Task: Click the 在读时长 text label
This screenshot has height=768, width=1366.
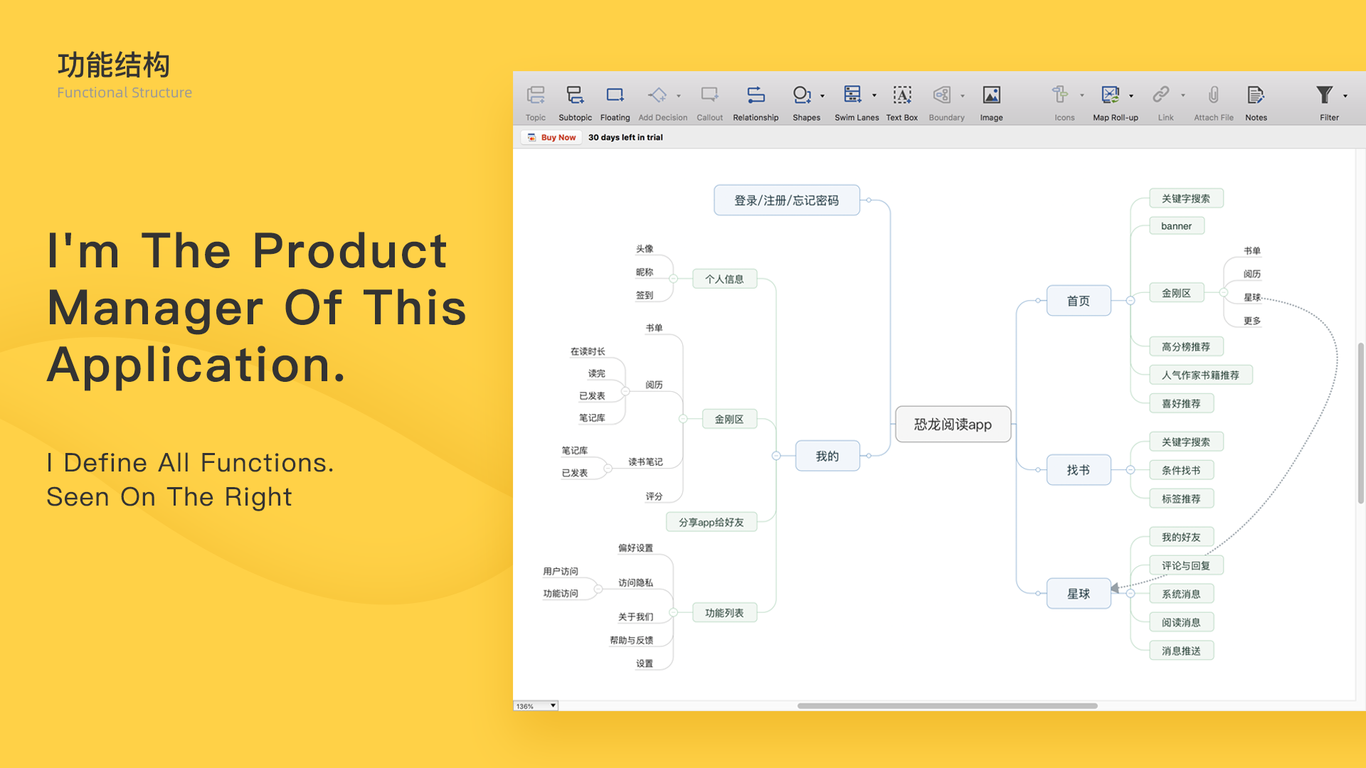Action: pyautogui.click(x=588, y=352)
